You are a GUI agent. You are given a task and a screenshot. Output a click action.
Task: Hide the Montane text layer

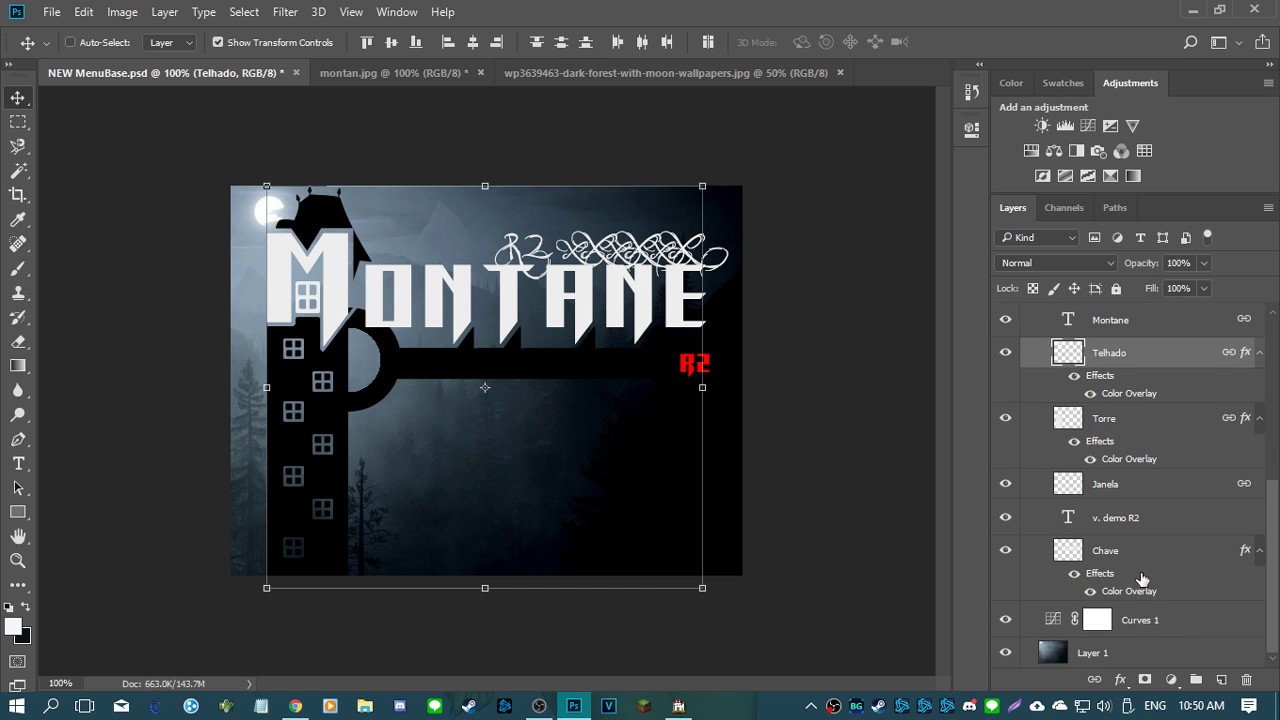(x=1006, y=320)
